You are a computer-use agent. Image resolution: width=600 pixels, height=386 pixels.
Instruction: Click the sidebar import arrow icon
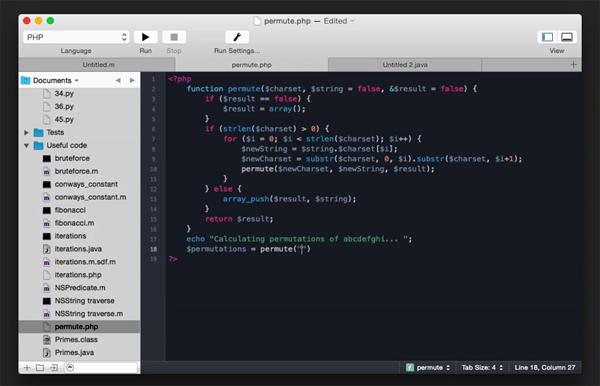54,368
